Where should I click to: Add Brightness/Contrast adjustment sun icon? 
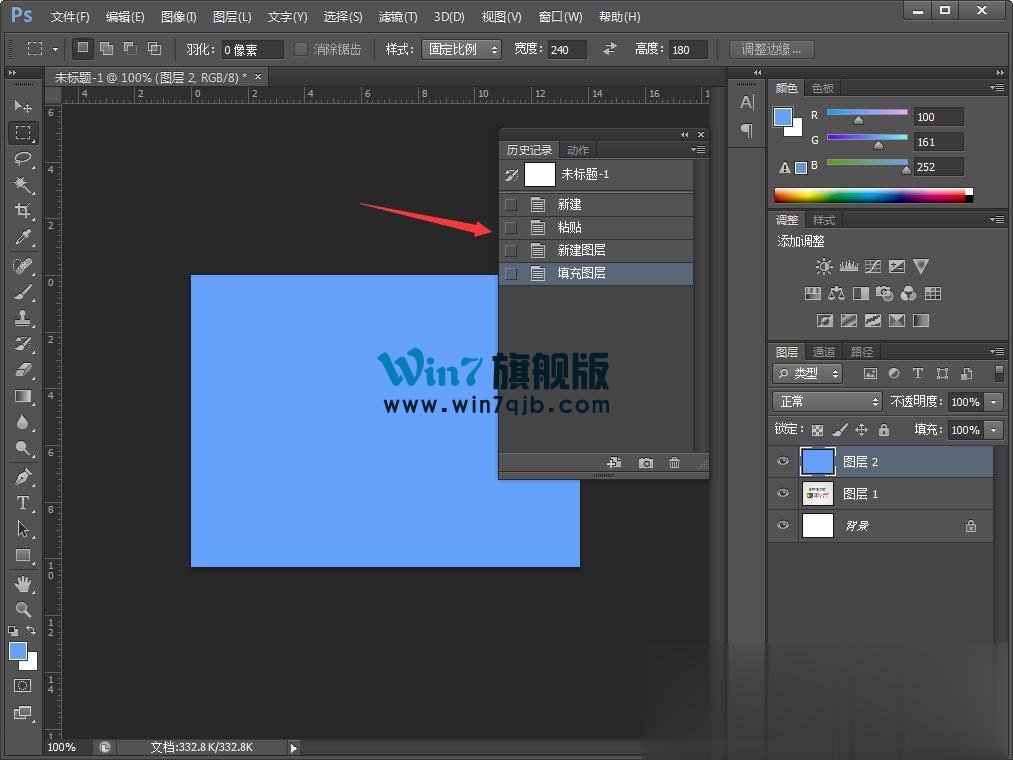click(824, 266)
